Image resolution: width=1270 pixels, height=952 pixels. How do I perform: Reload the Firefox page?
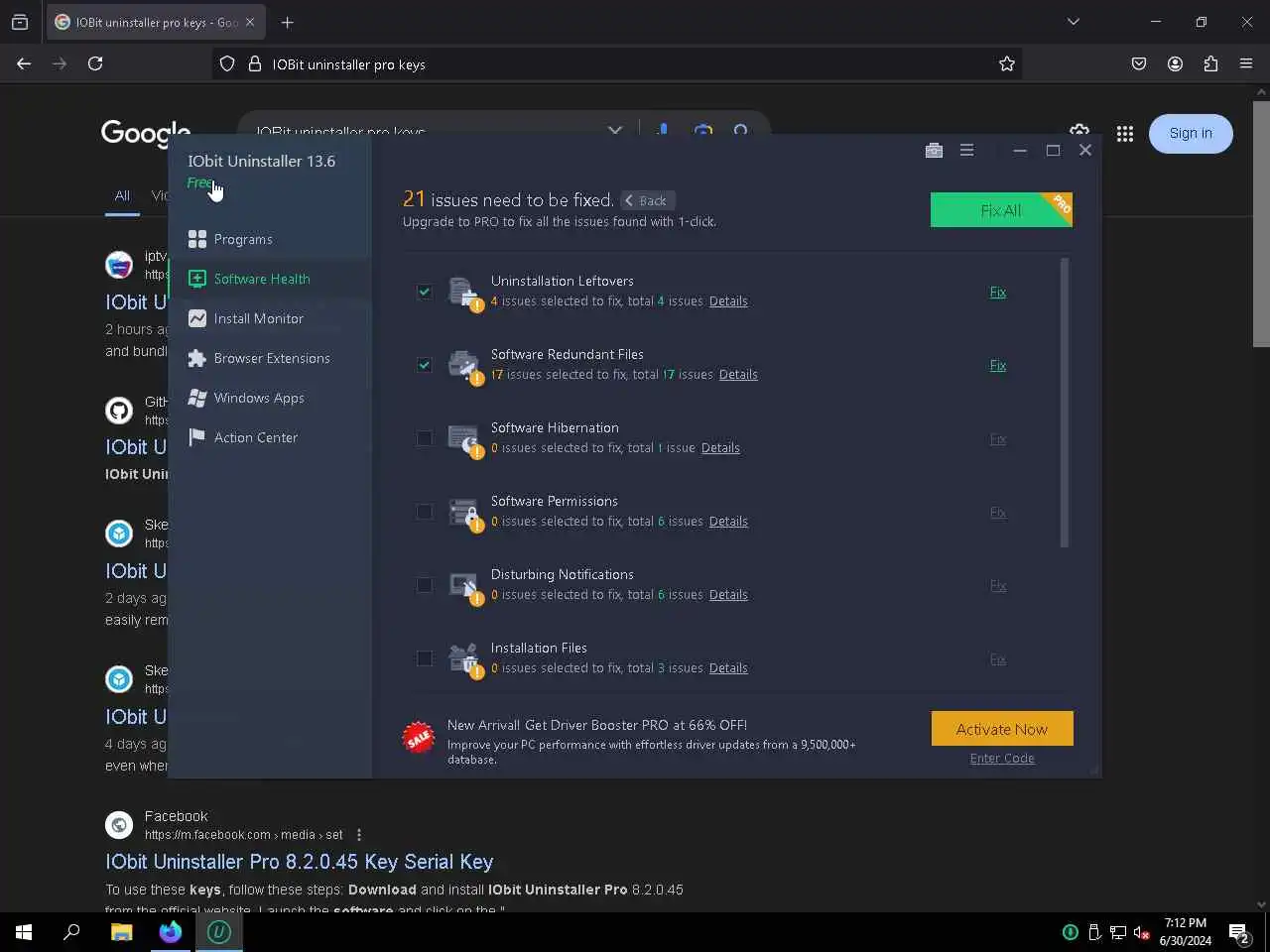pyautogui.click(x=95, y=63)
